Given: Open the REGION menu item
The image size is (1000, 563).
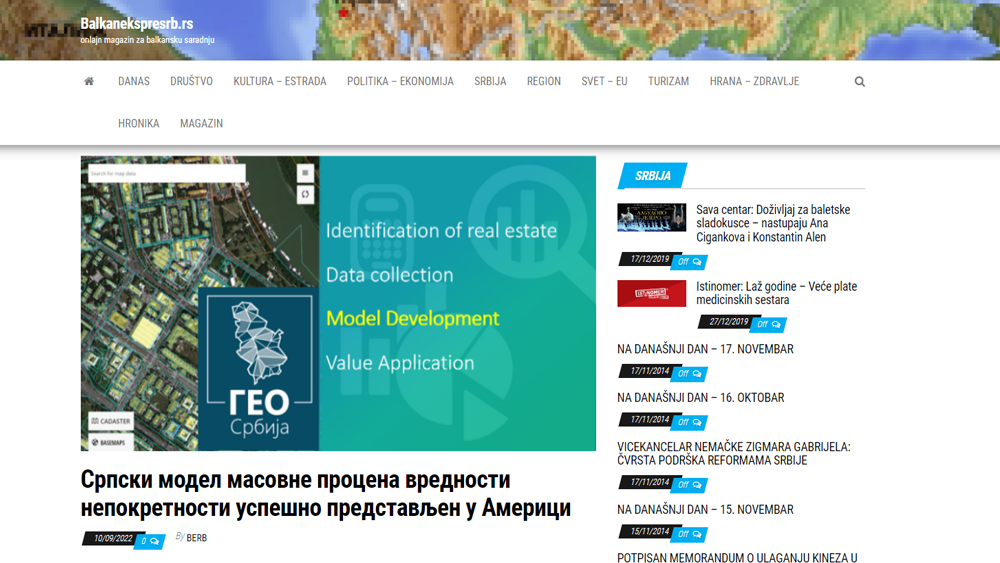Looking at the screenshot, I should click(544, 82).
